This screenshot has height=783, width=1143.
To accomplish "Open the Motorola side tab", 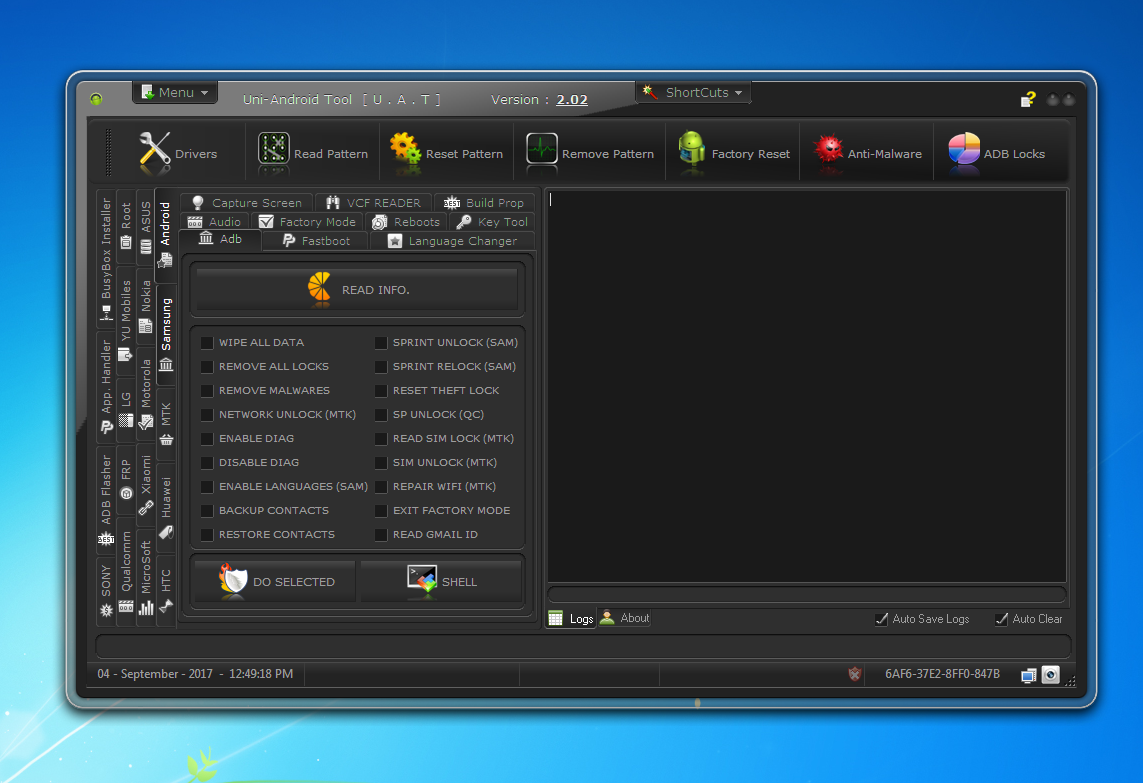I will pyautogui.click(x=146, y=394).
